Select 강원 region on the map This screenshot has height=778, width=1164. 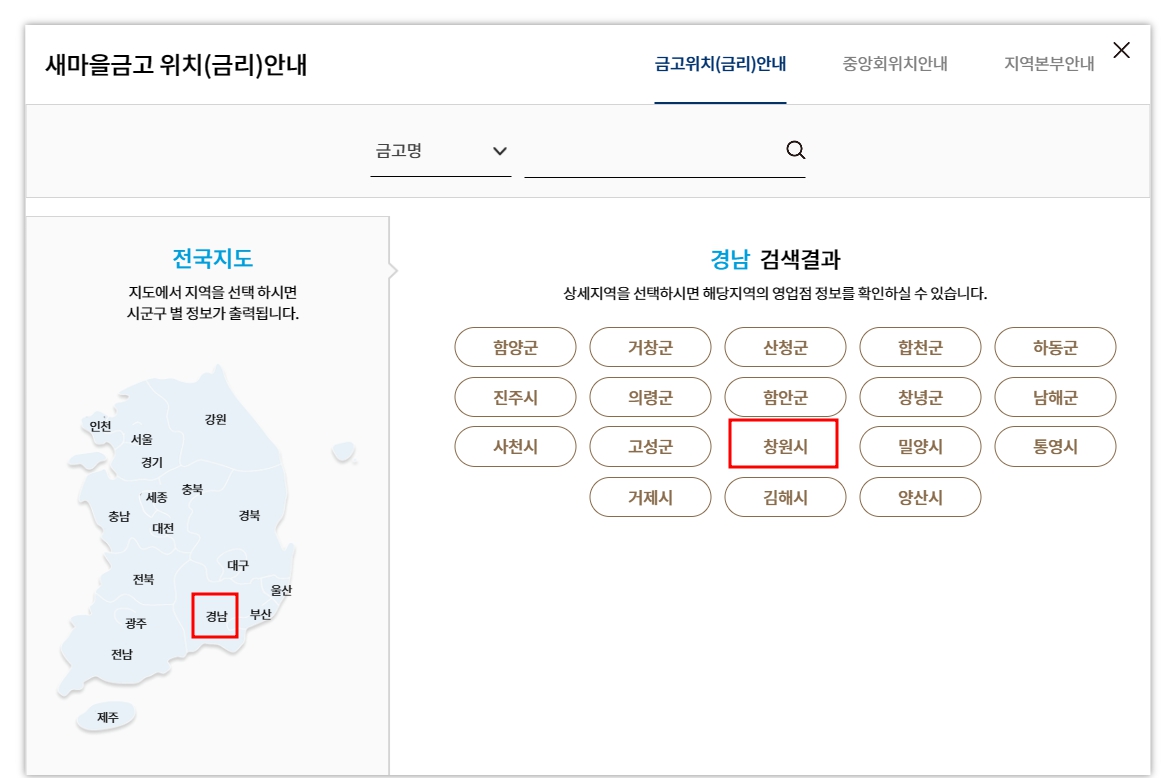click(x=215, y=419)
